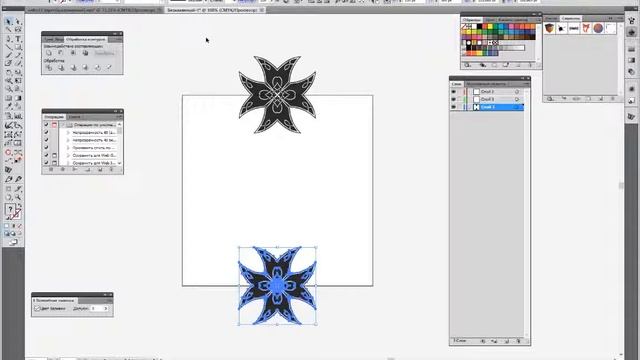Image resolution: width=640 pixels, height=360 pixels.
Task: Select the Gradient tool in toolbox
Action: coord(18,98)
